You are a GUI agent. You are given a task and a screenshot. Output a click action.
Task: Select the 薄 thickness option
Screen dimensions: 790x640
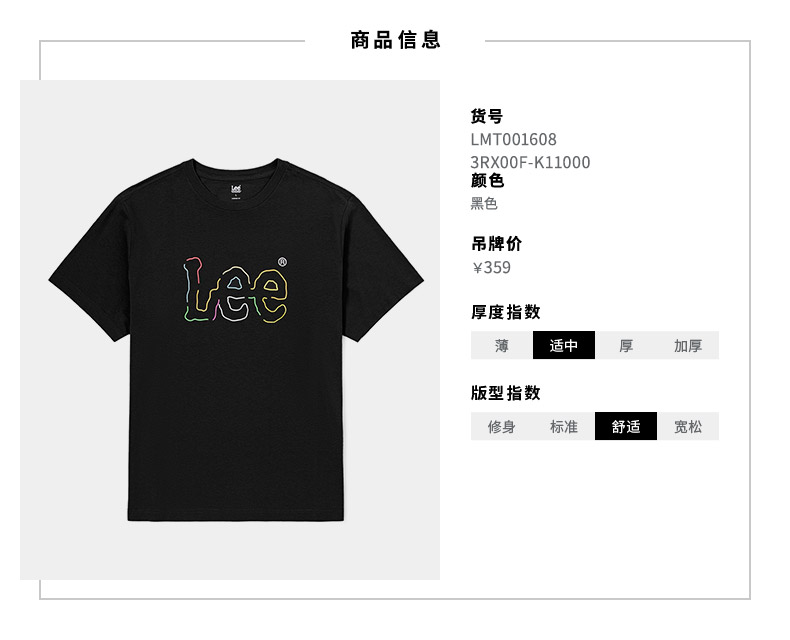tap(501, 345)
